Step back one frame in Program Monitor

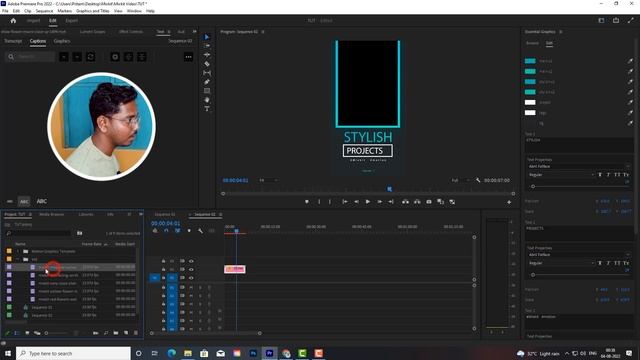click(356, 202)
